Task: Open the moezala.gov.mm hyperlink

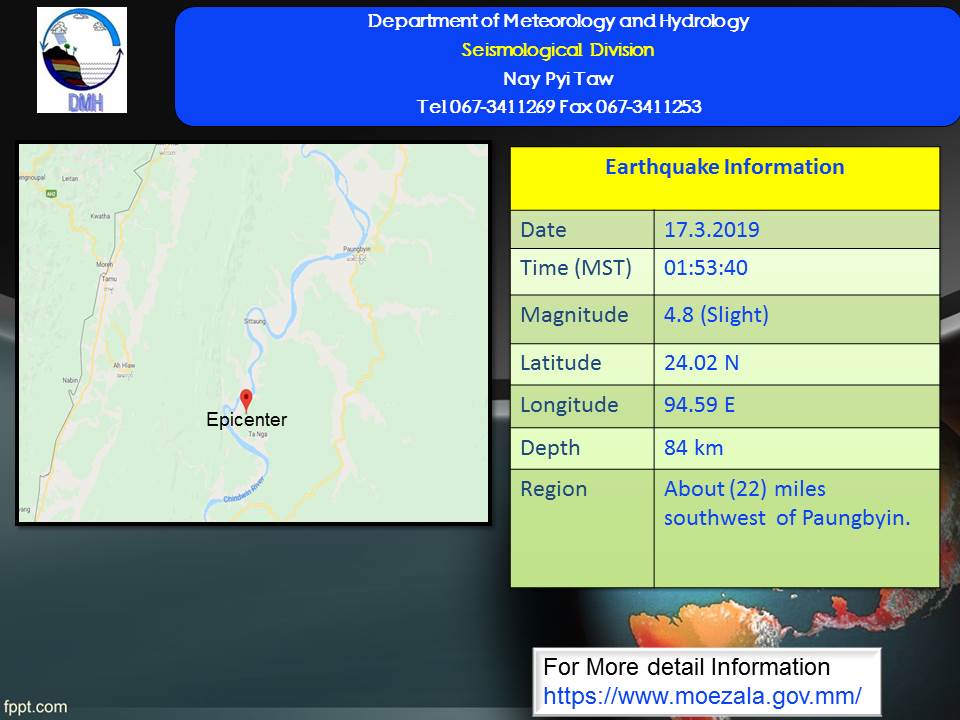Action: click(702, 696)
